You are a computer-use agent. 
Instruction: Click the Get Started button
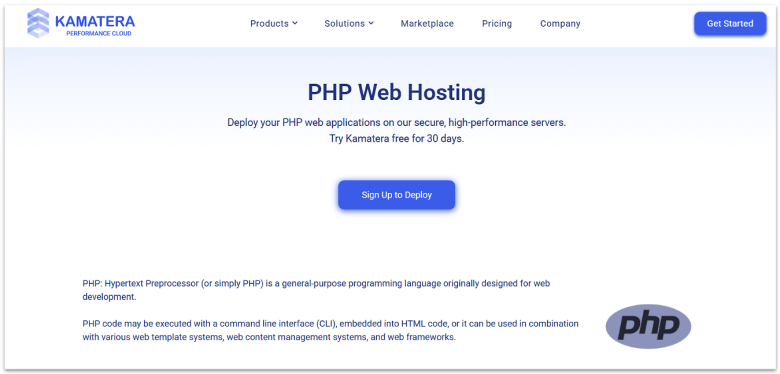point(730,23)
